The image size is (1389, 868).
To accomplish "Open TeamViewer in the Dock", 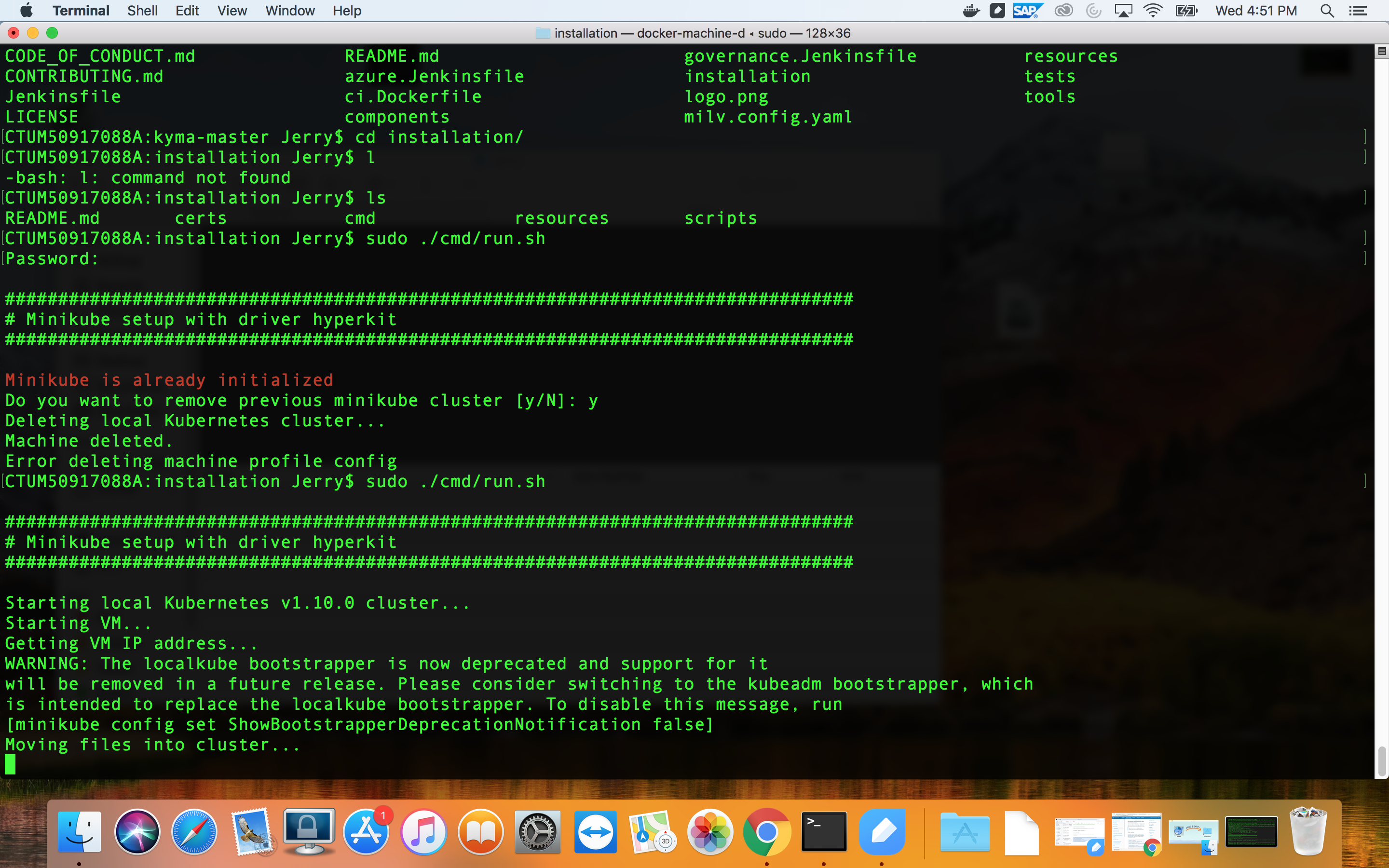I will click(595, 831).
